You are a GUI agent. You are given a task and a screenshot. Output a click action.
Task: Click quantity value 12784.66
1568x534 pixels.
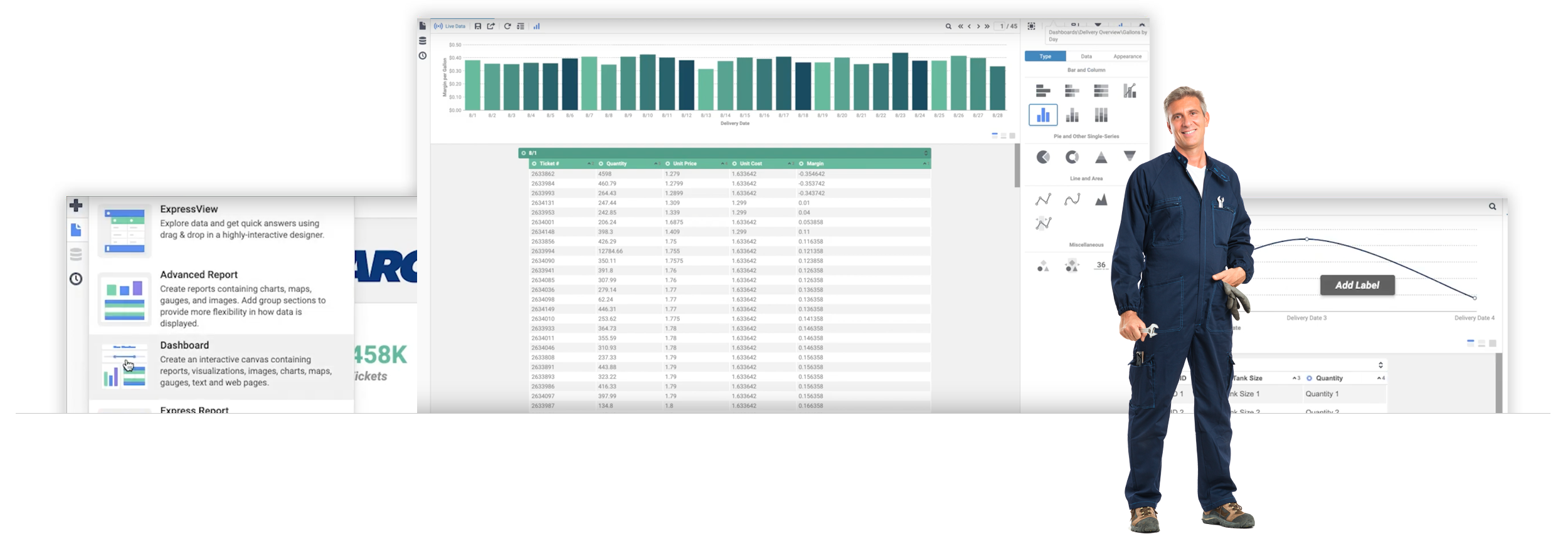(x=610, y=251)
